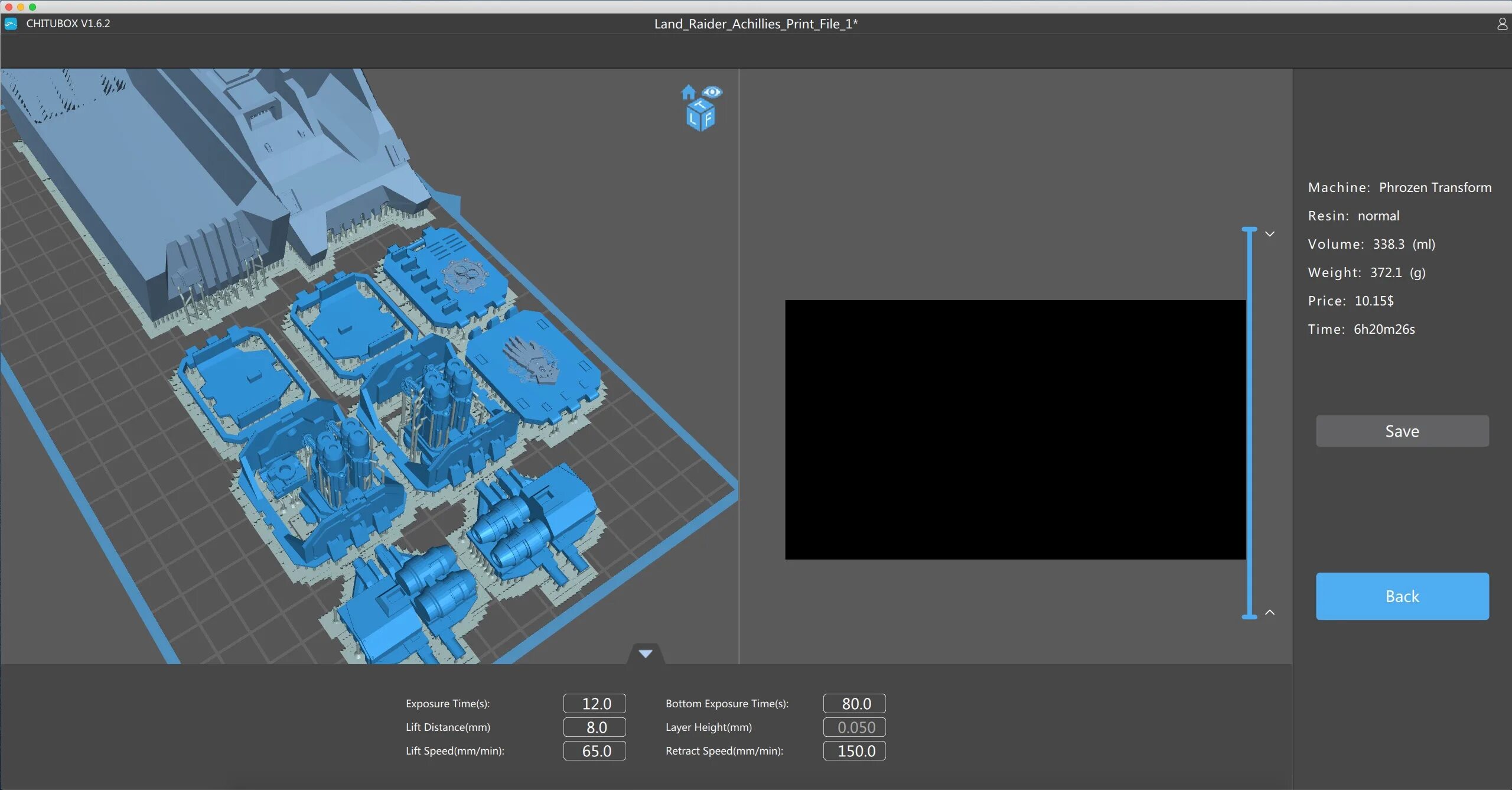1512x790 pixels.
Task: Click the Price 10.15$ value
Action: click(x=1374, y=301)
